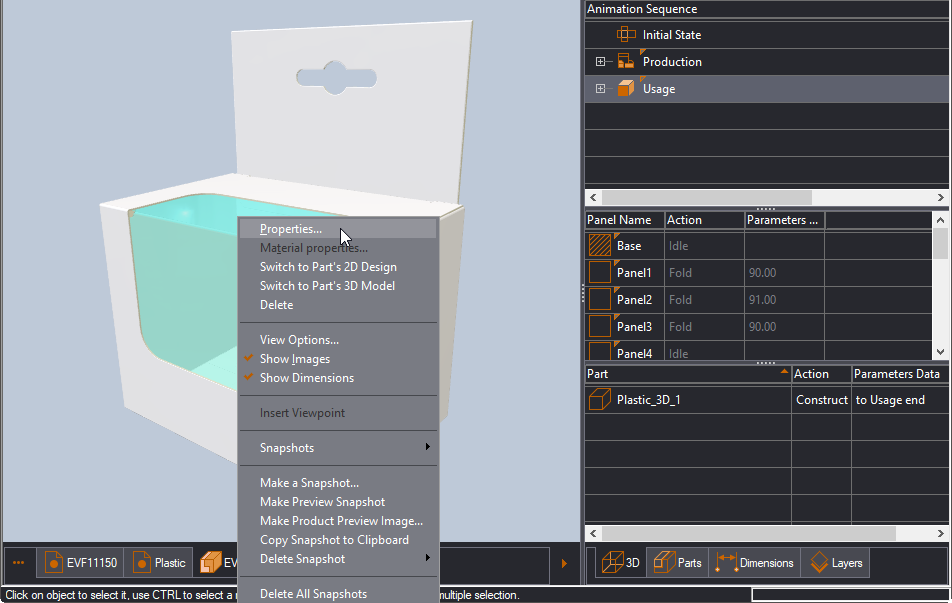Image resolution: width=952 pixels, height=603 pixels.
Task: Switch to the Dimensions tab
Action: coord(754,563)
